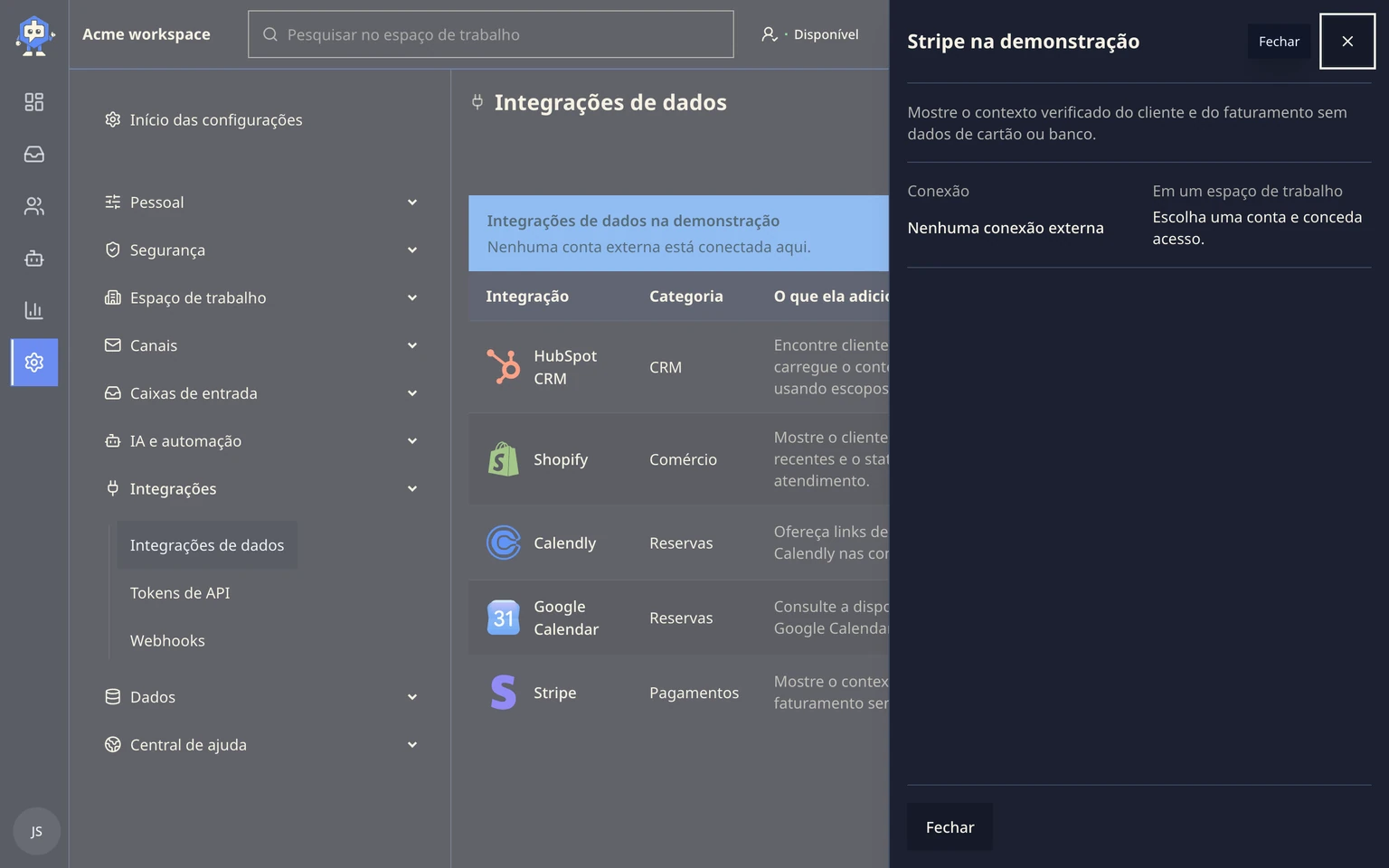Expand the Pessoal section

click(262, 203)
